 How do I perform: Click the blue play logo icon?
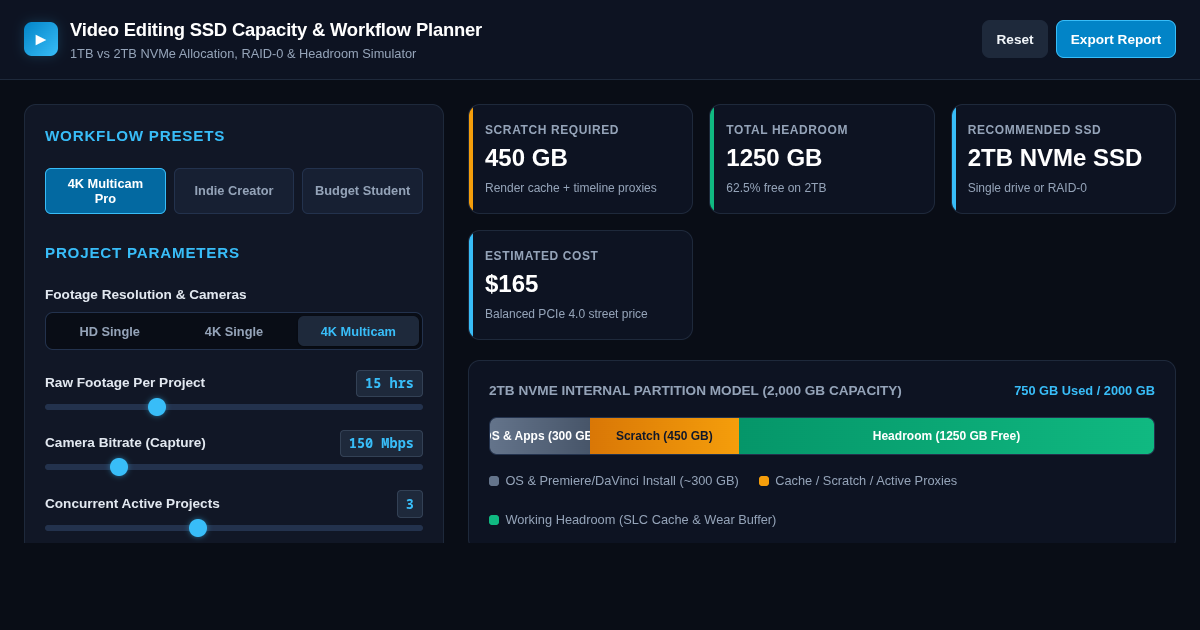[41, 39]
